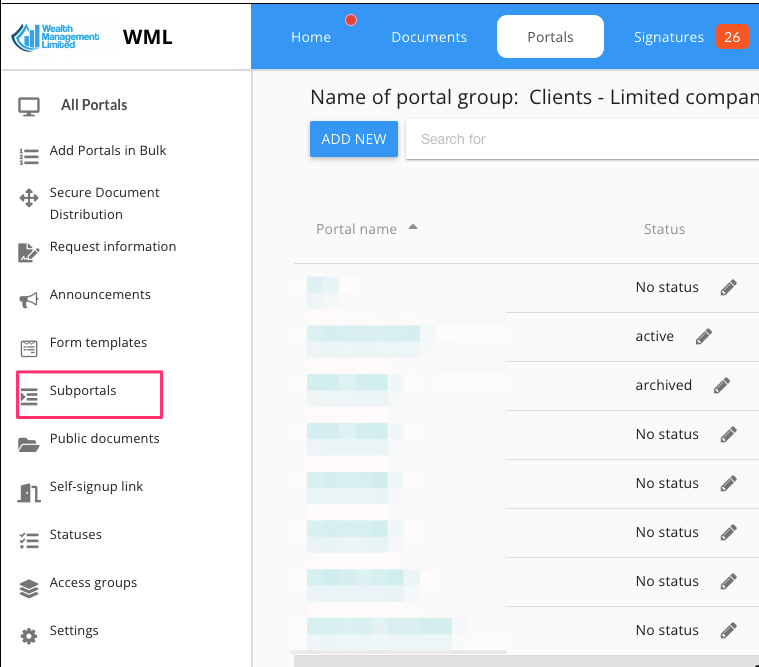Select the Secure Document Distribution arrows icon
759x667 pixels.
coord(29,199)
